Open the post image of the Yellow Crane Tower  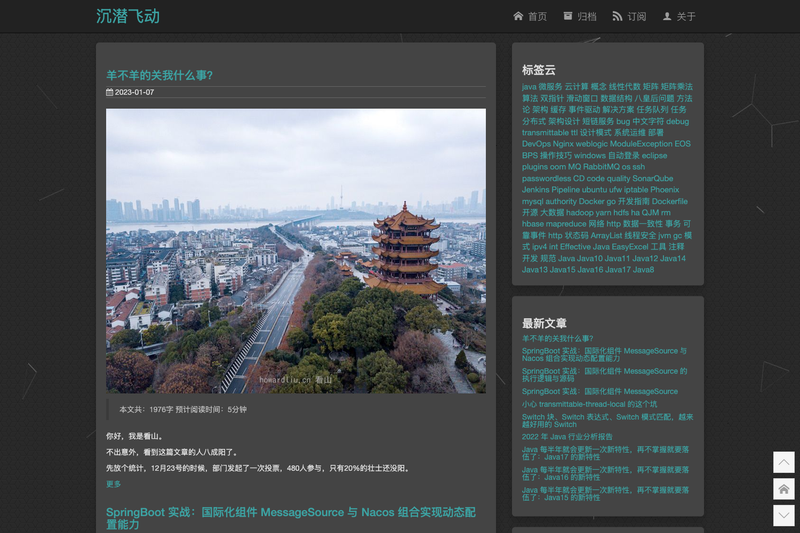(x=296, y=251)
